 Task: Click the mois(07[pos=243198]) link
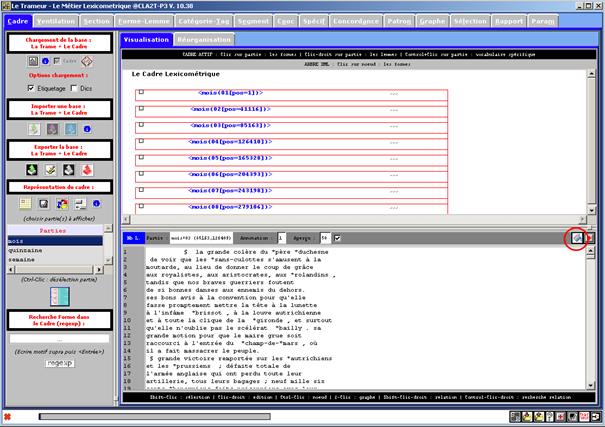pyautogui.click(x=230, y=191)
